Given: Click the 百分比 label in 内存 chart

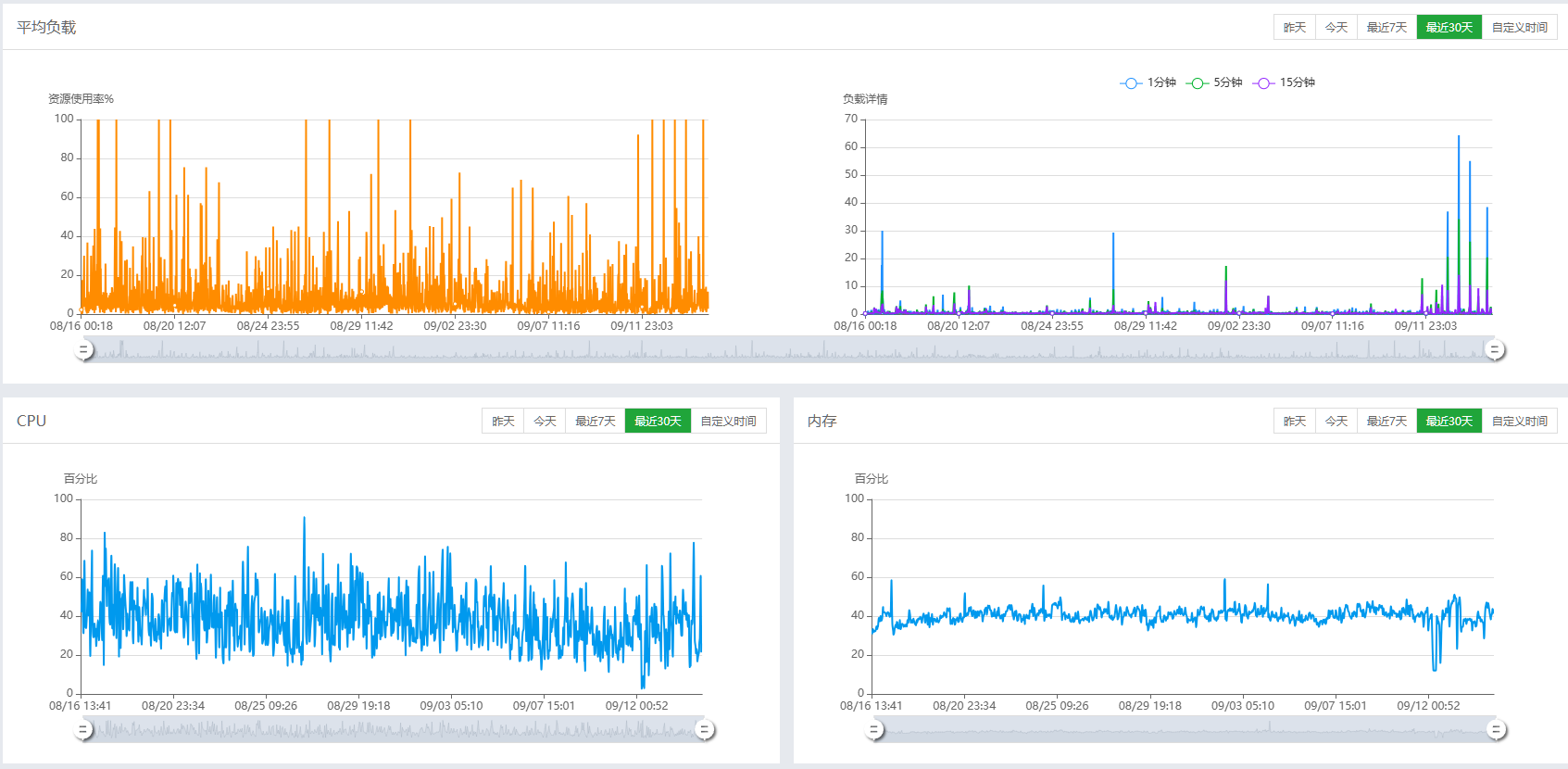Looking at the screenshot, I should pos(872,479).
